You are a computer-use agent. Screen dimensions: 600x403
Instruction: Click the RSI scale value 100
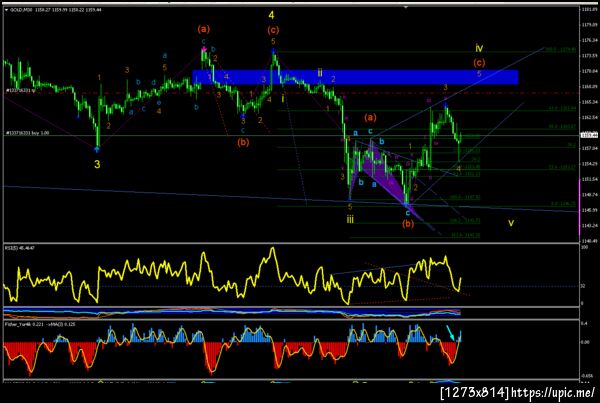(585, 248)
